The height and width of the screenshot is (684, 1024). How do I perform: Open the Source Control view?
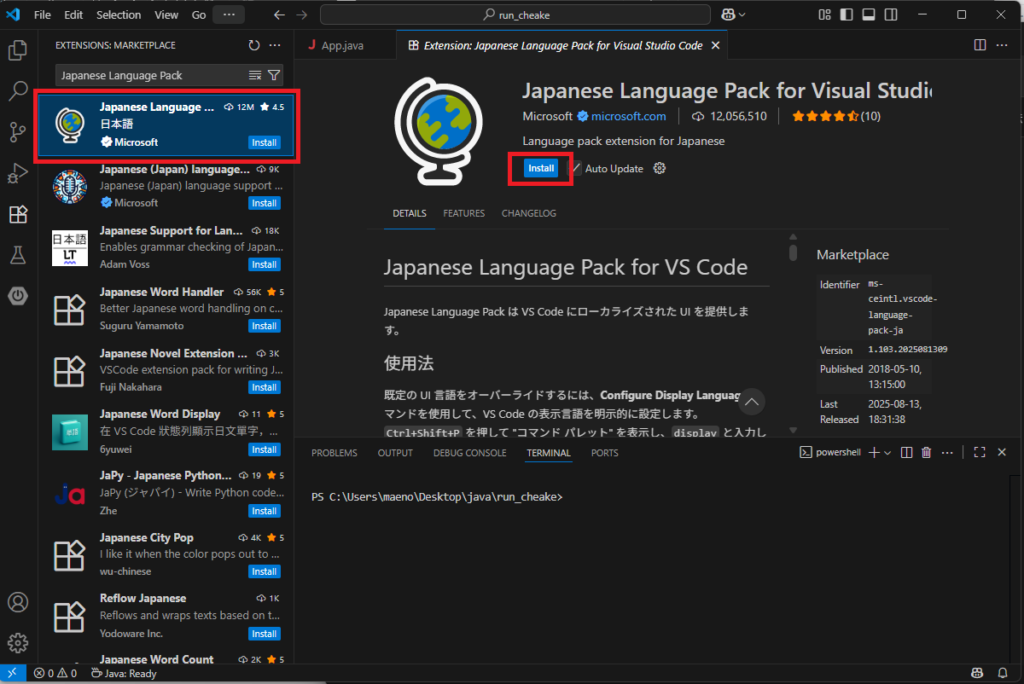tap(18, 132)
